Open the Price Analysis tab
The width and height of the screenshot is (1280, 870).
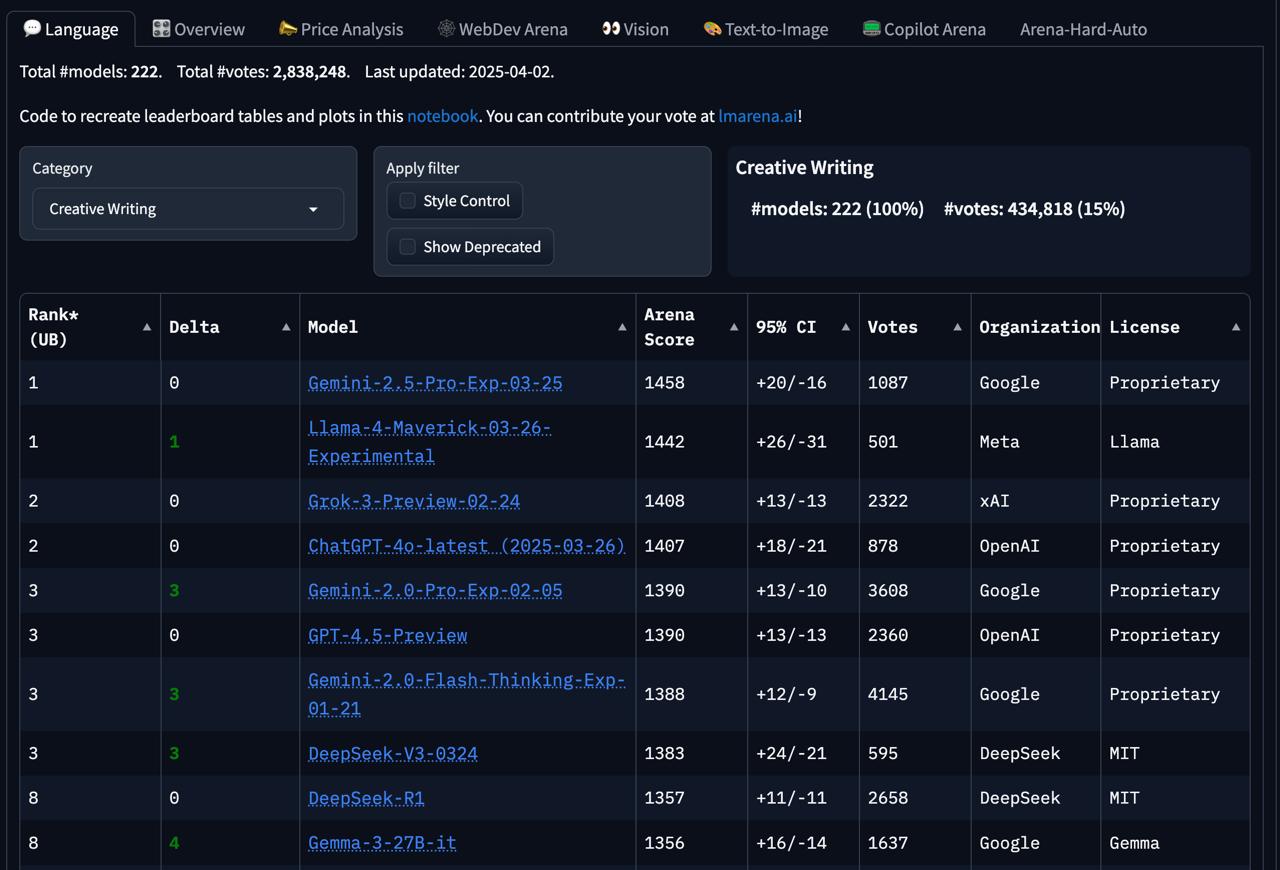(x=341, y=29)
